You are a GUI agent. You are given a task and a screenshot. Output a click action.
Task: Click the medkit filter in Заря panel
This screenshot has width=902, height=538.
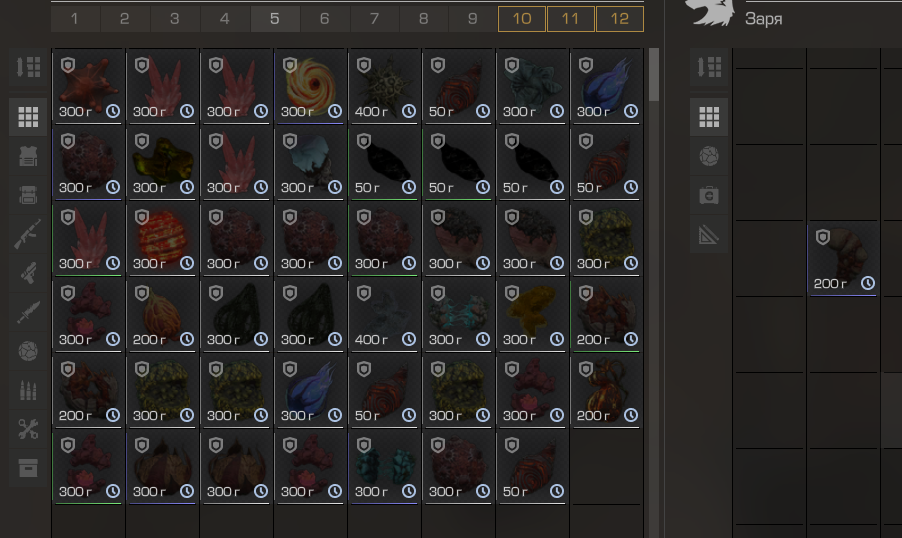coord(709,195)
